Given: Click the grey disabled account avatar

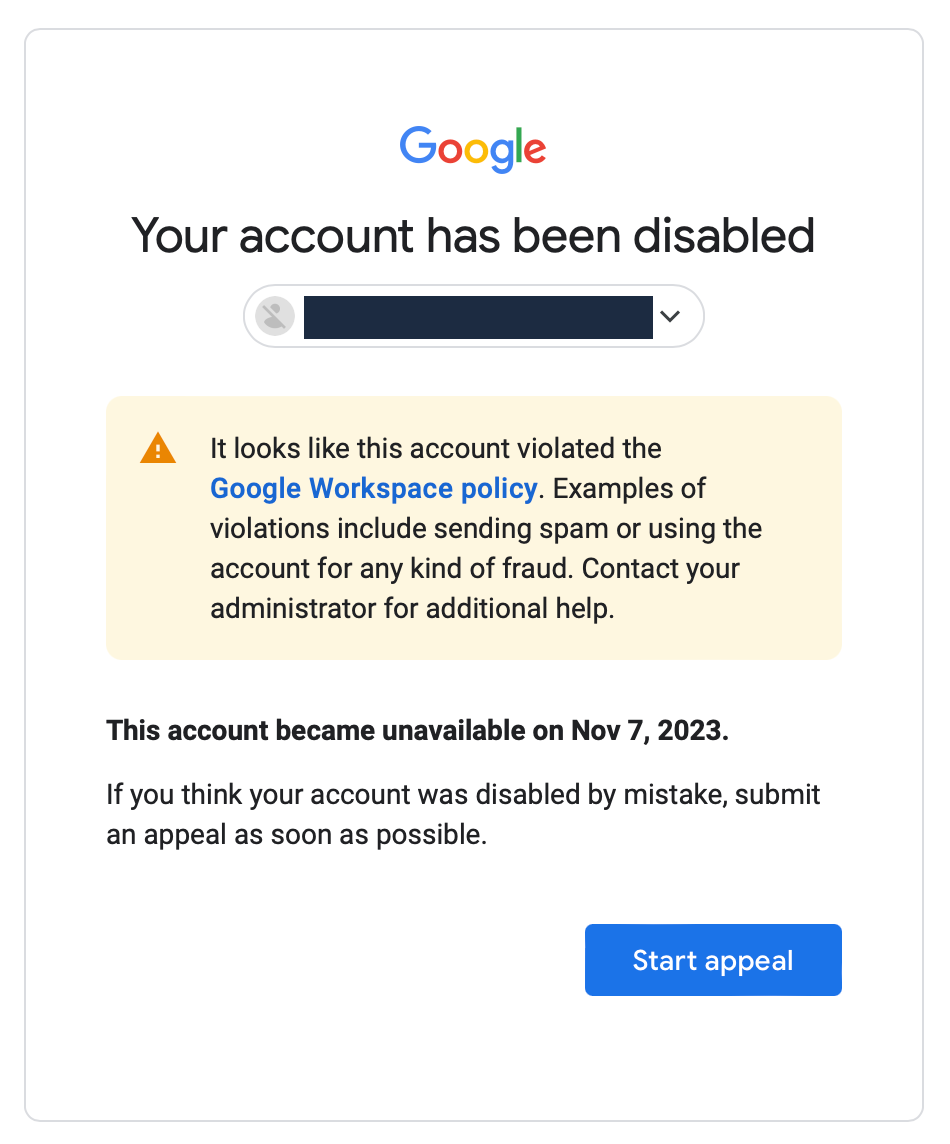Looking at the screenshot, I should click(274, 316).
